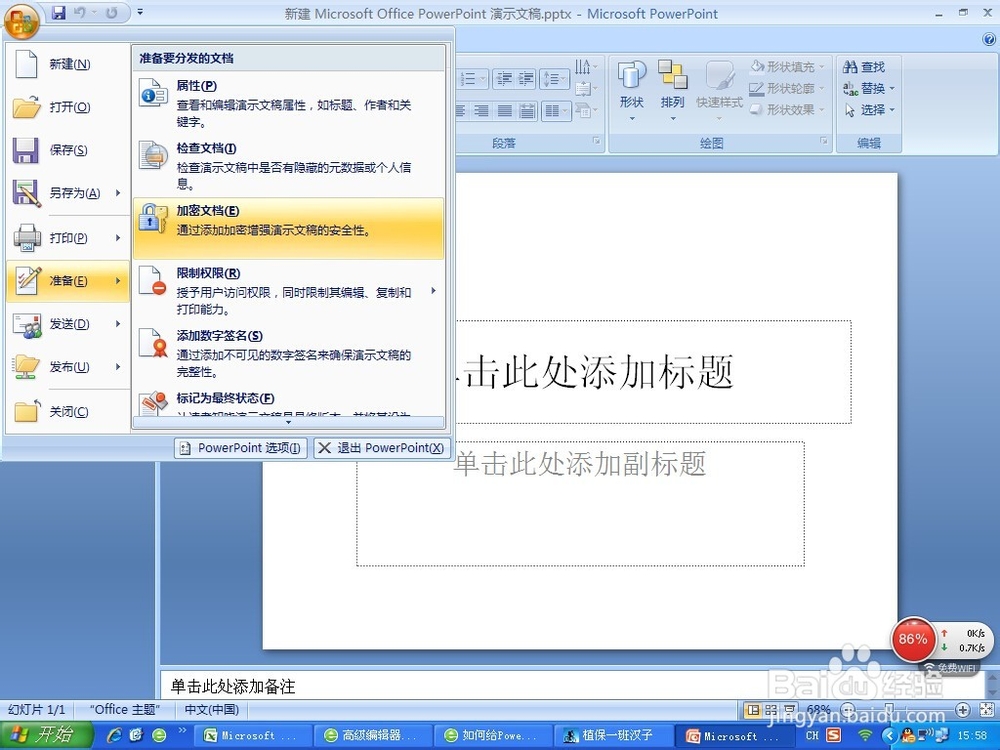Undo with the Quick Access arrow
Viewport: 1000px width, 750px height.
[80, 12]
